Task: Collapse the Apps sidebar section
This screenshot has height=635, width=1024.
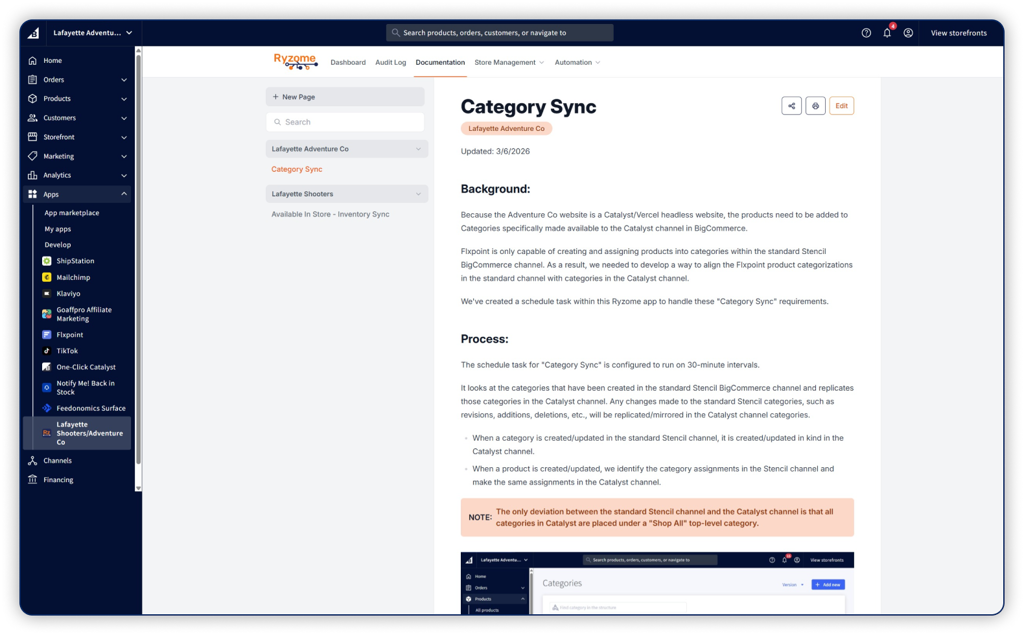Action: 124,194
